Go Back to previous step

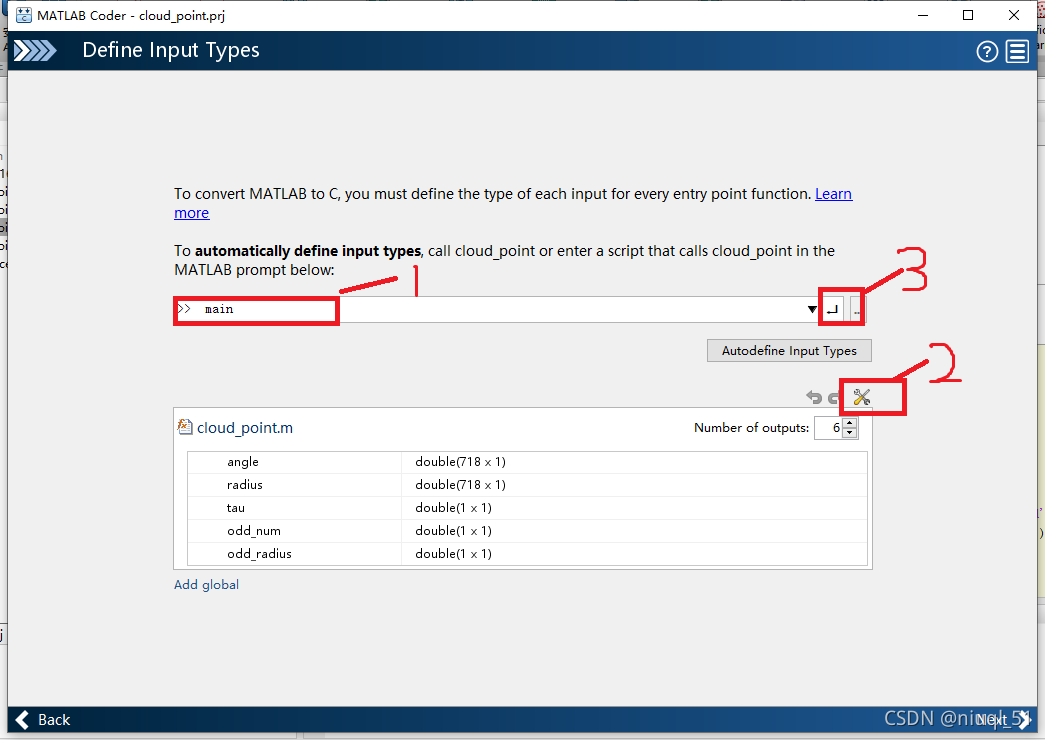[43, 720]
